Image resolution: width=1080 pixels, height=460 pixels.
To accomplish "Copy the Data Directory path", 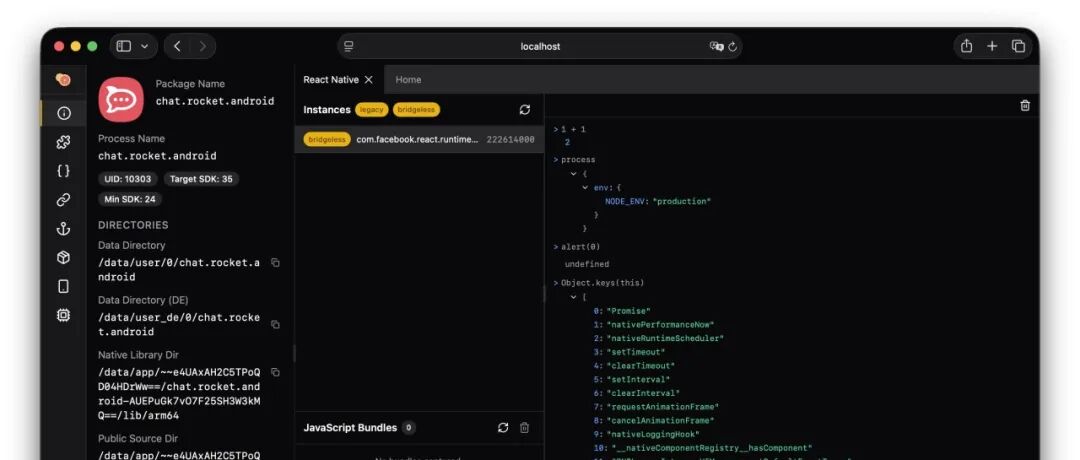I will (275, 262).
